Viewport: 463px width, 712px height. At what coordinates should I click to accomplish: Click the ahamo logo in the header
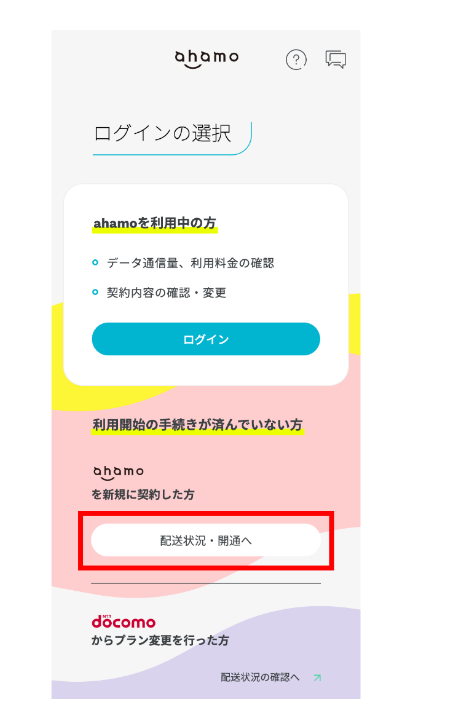point(207,59)
